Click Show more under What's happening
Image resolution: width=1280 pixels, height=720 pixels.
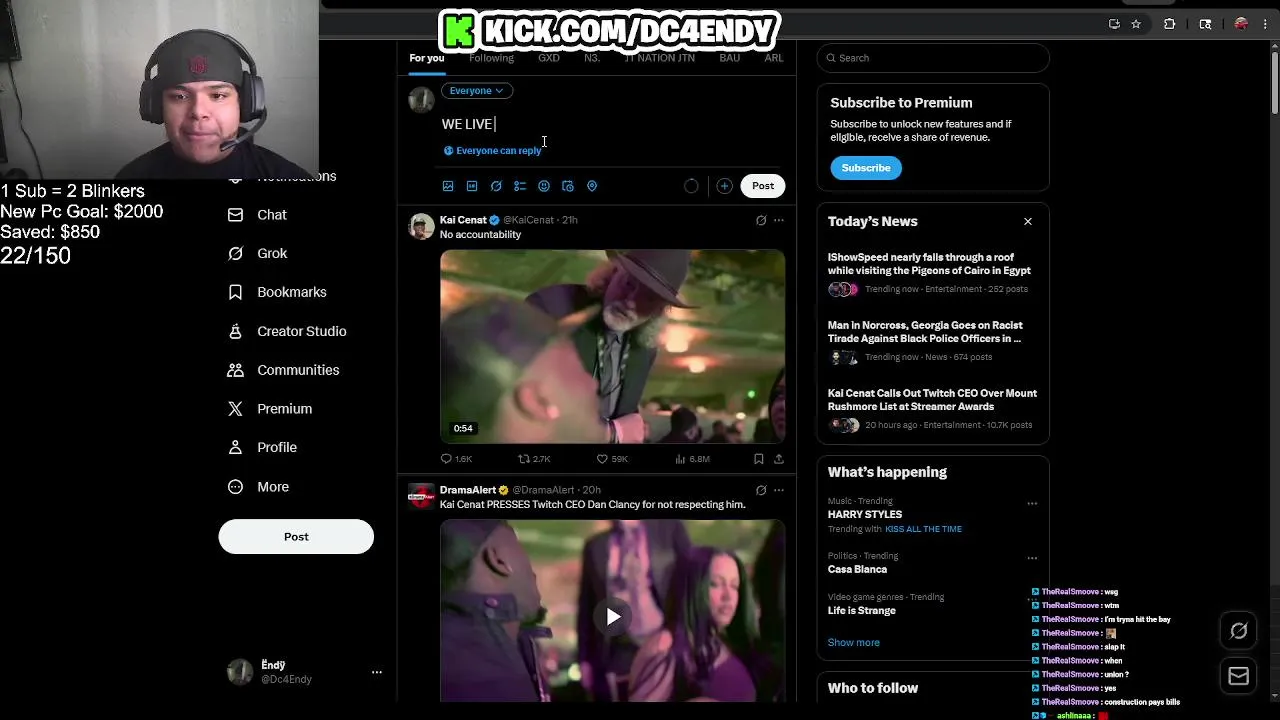(854, 643)
